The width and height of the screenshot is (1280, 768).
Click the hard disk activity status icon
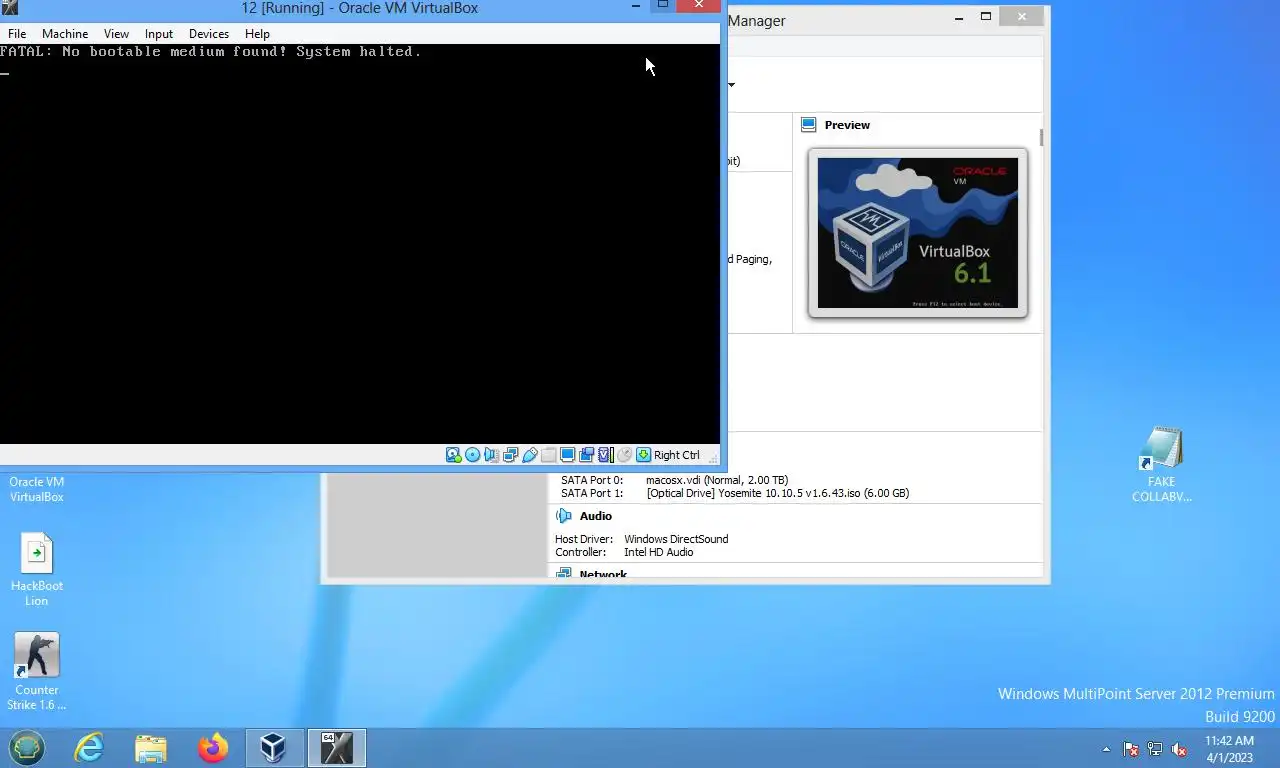tap(454, 455)
